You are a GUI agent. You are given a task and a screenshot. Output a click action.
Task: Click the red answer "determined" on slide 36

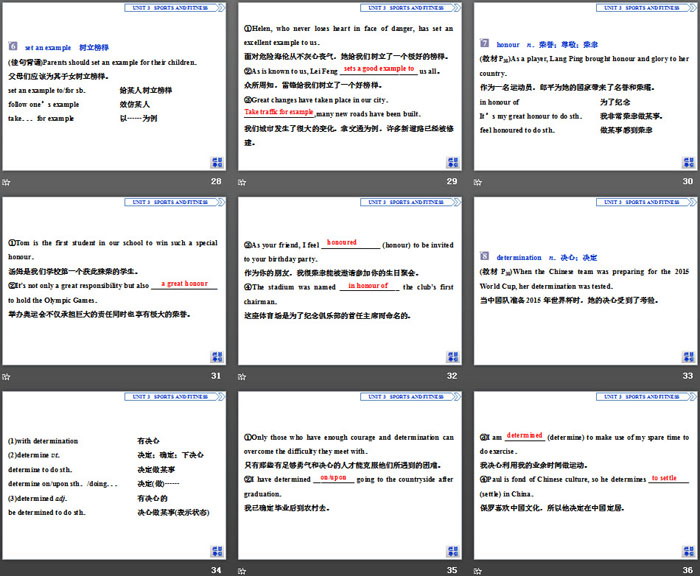pyautogui.click(x=524, y=436)
